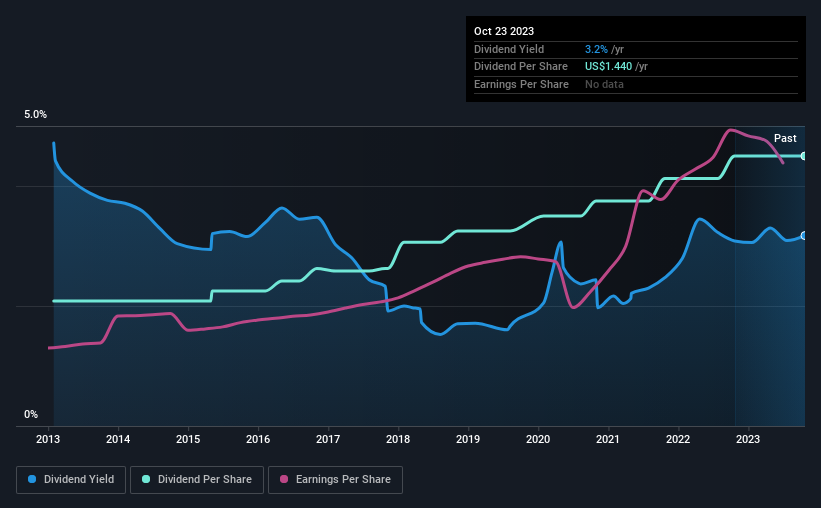
Task: Toggle the Dividend Yield legend button
Action: tap(71, 480)
